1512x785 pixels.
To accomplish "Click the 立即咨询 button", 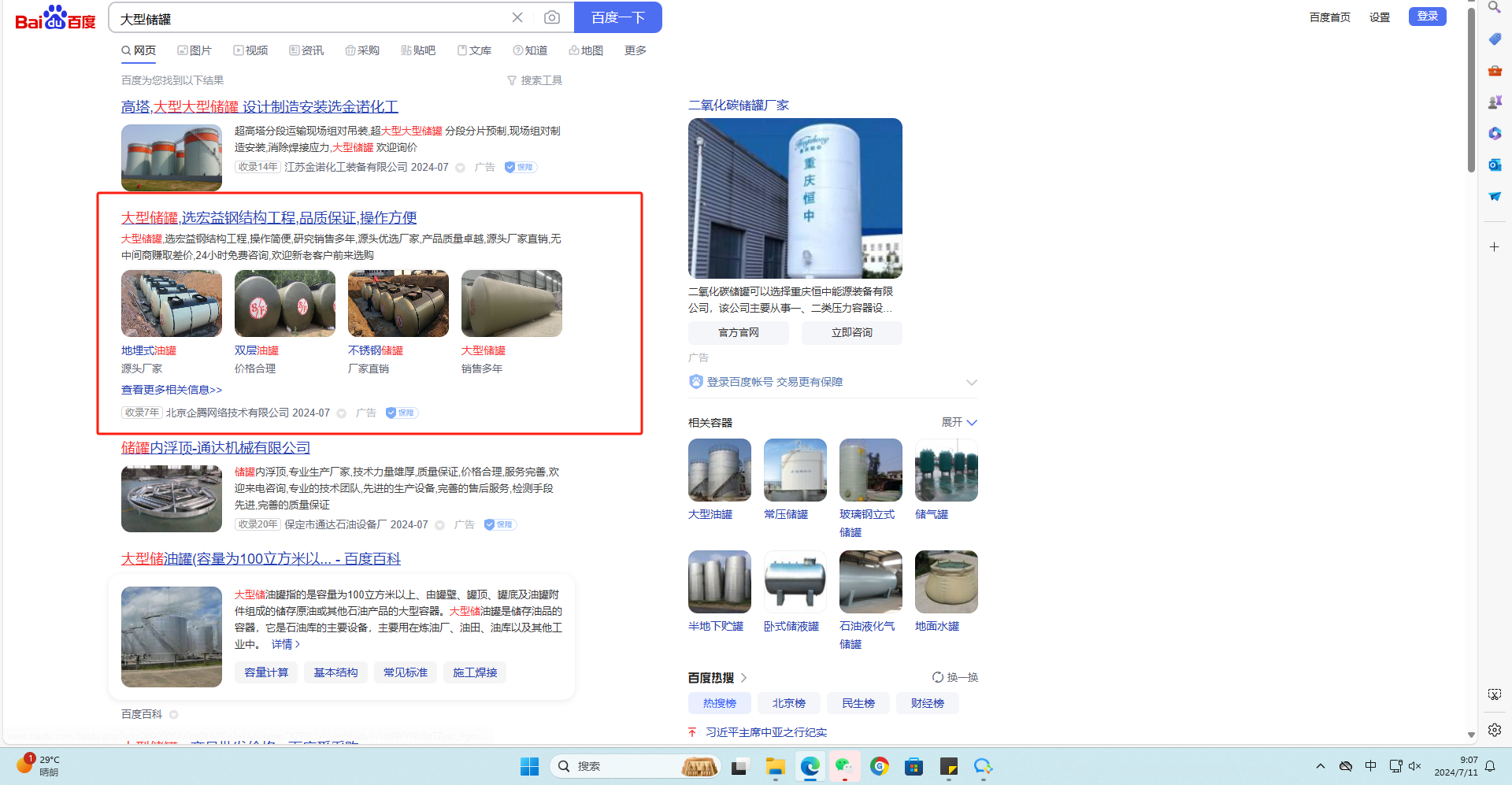I will [852, 332].
